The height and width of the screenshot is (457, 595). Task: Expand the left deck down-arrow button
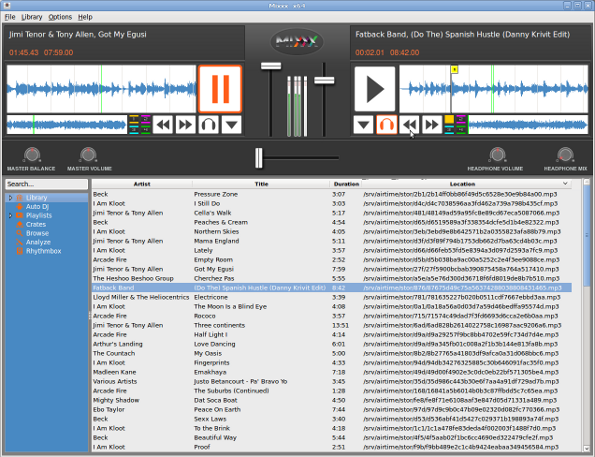(231, 124)
